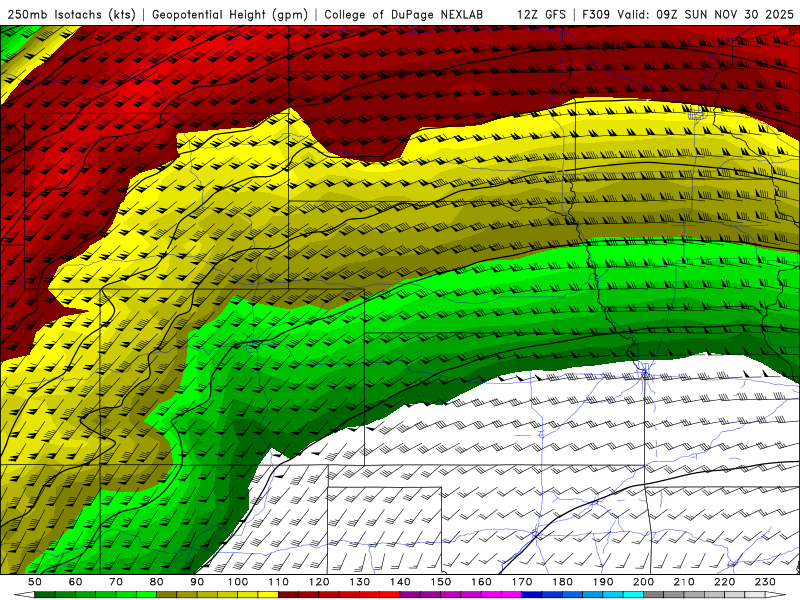Click the '12Z GFS' model run label
This screenshot has width=800, height=600.
tap(541, 14)
